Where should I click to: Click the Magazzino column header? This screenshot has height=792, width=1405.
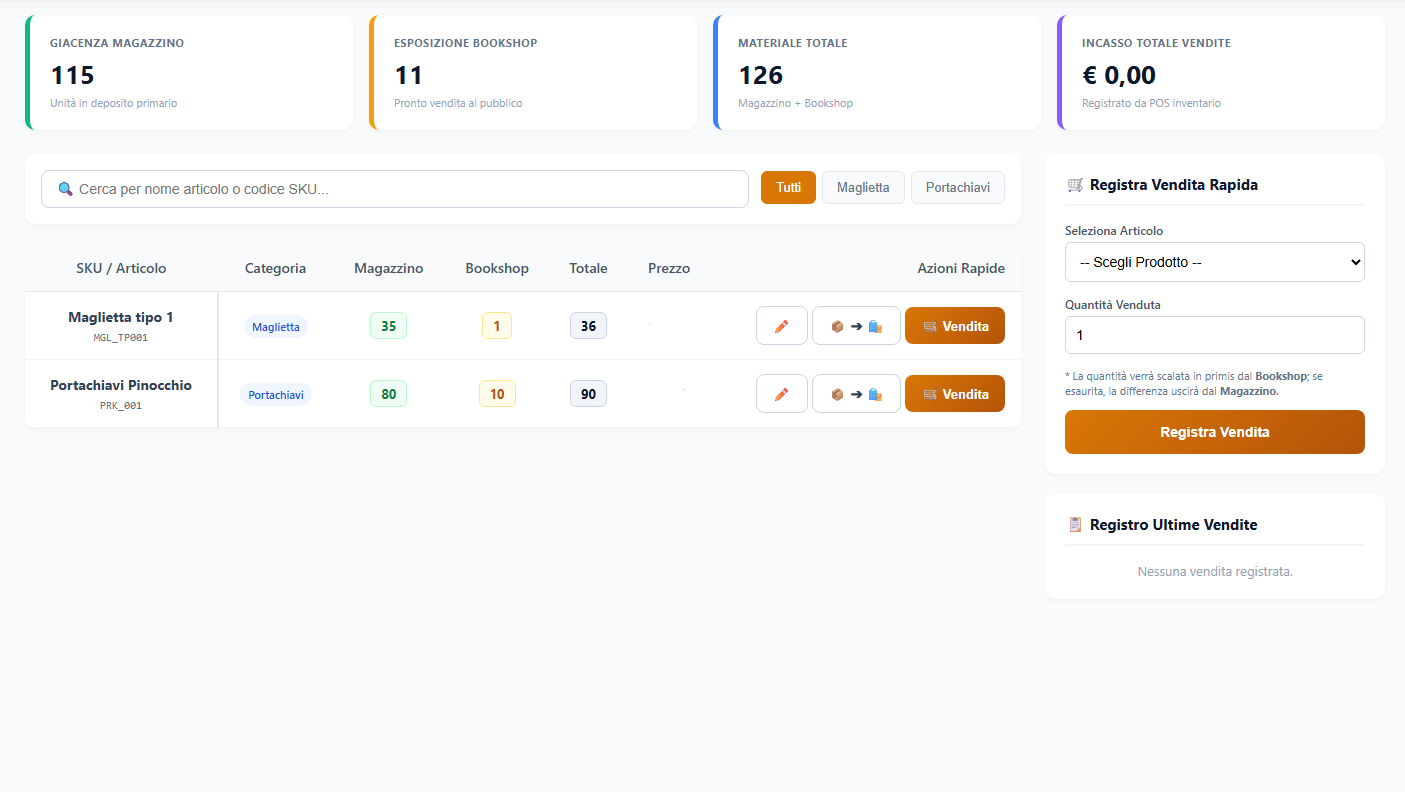[389, 268]
